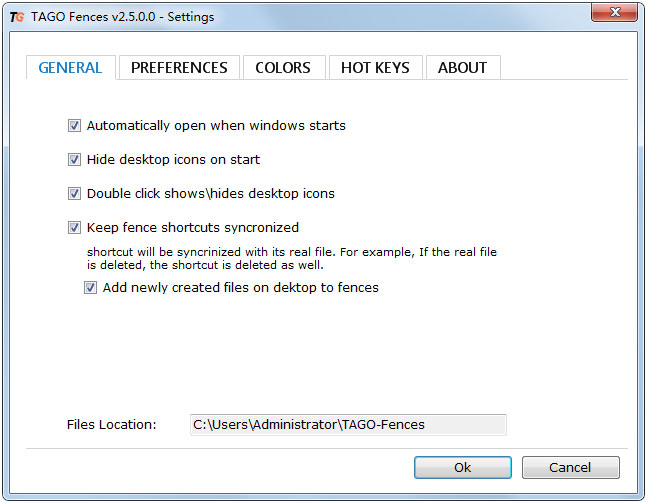Toggle Automatically open when windows starts
The image size is (648, 503).
coord(74,126)
